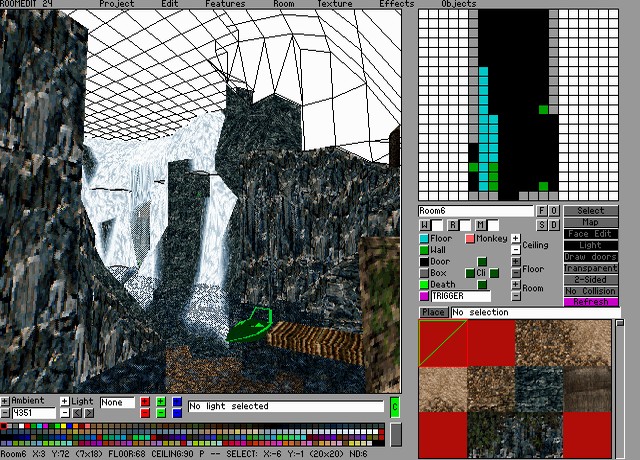Open the Effects menu
640x460 pixels.
(396, 4)
